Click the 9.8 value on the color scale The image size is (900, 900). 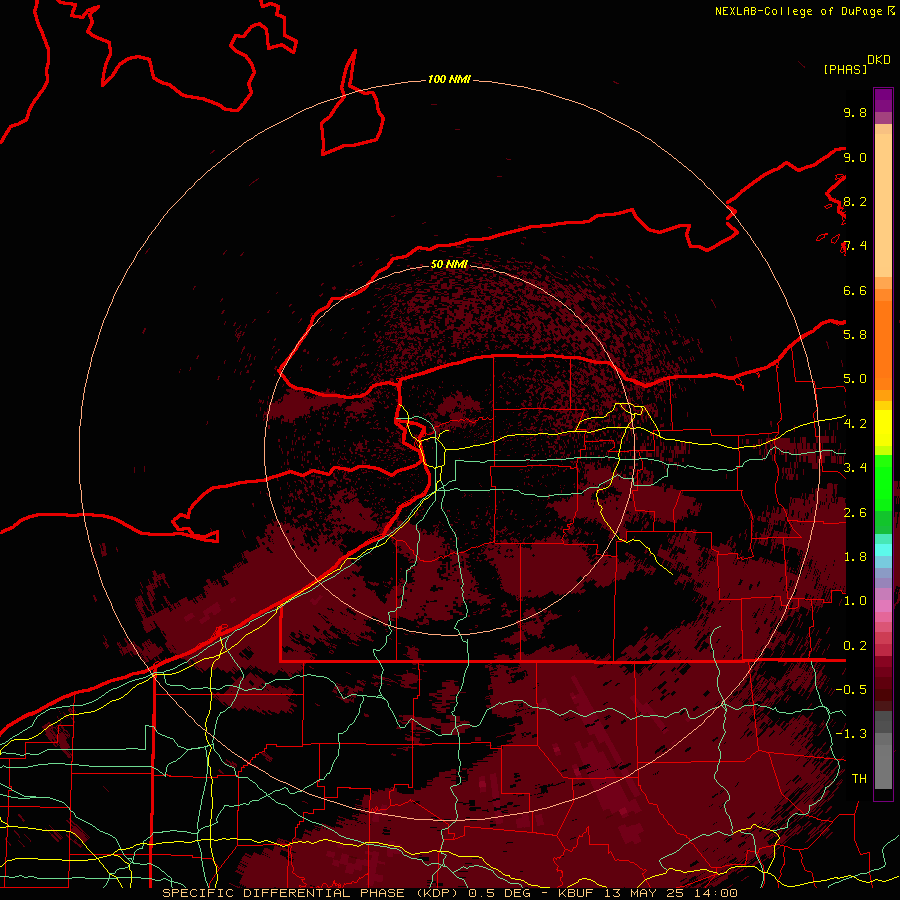[x=855, y=112]
